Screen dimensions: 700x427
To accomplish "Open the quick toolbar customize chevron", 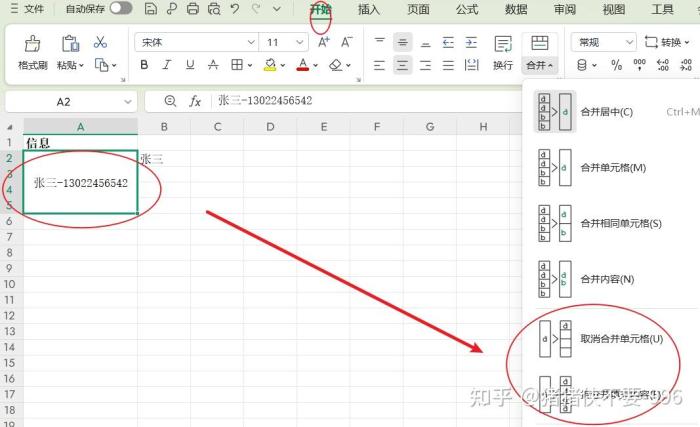I will 277,8.
